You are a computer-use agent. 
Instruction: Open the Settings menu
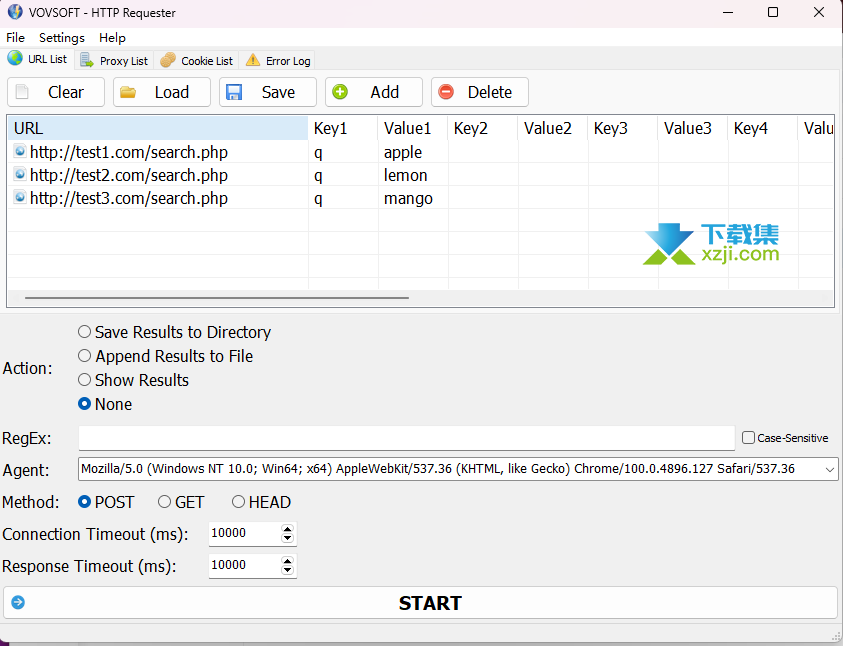62,38
